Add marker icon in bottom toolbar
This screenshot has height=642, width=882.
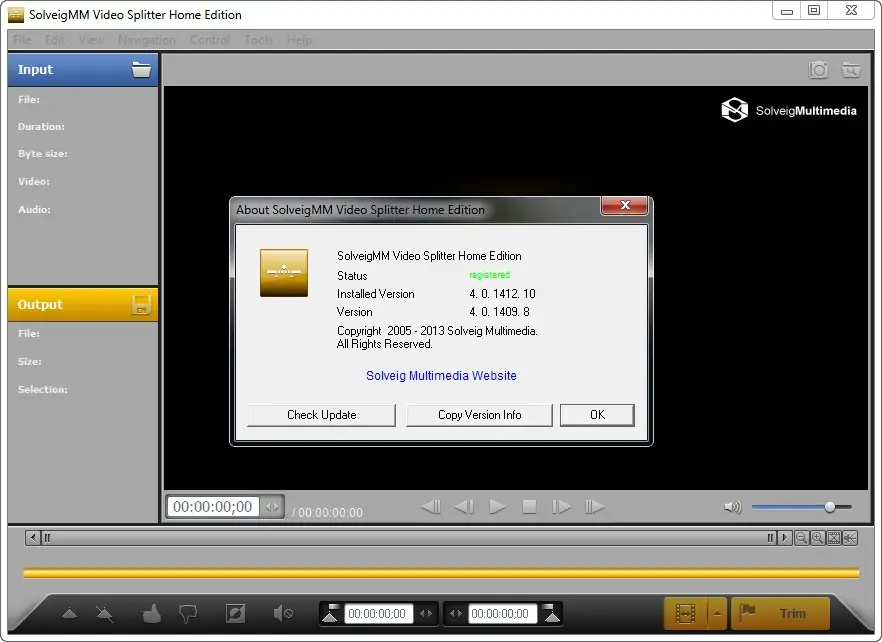[70, 613]
